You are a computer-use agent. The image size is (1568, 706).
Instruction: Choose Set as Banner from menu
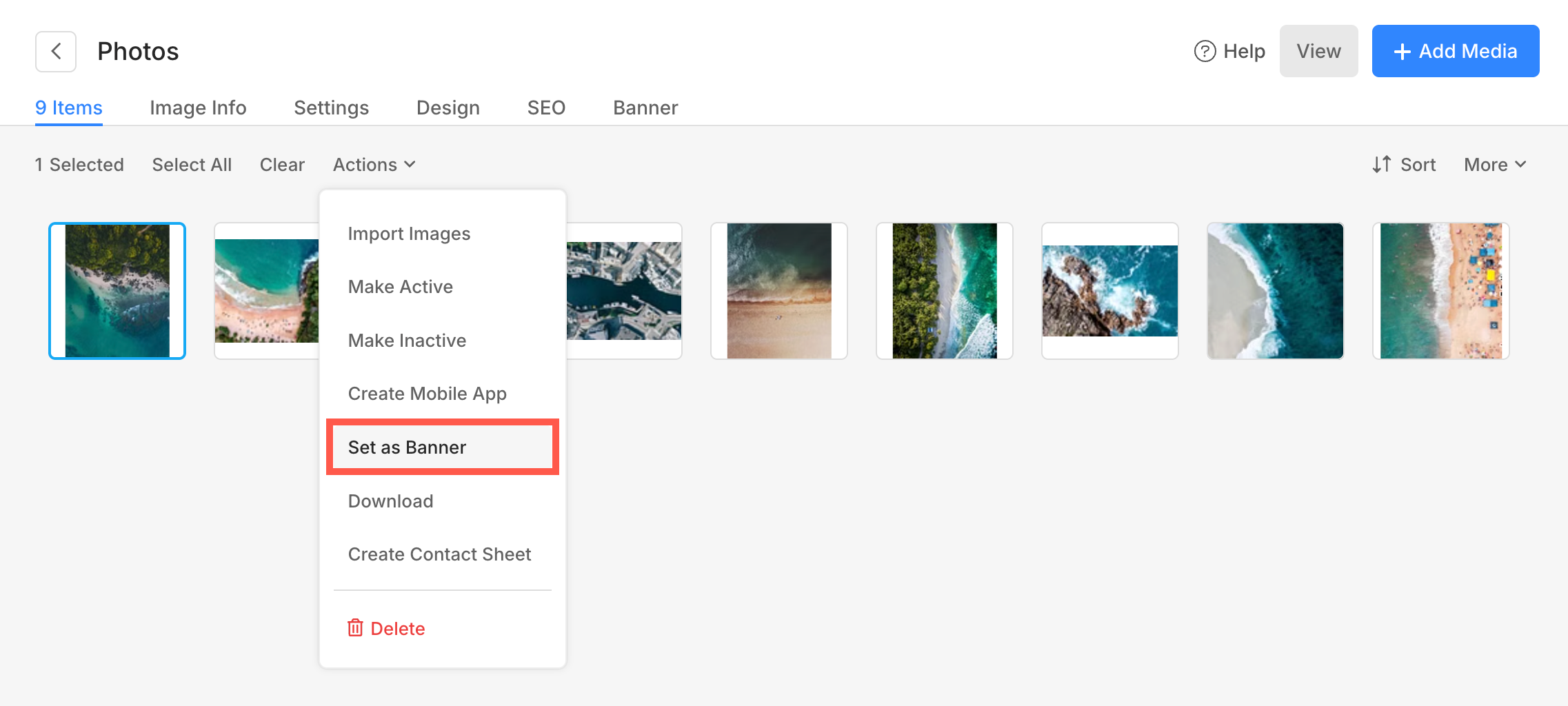point(407,447)
